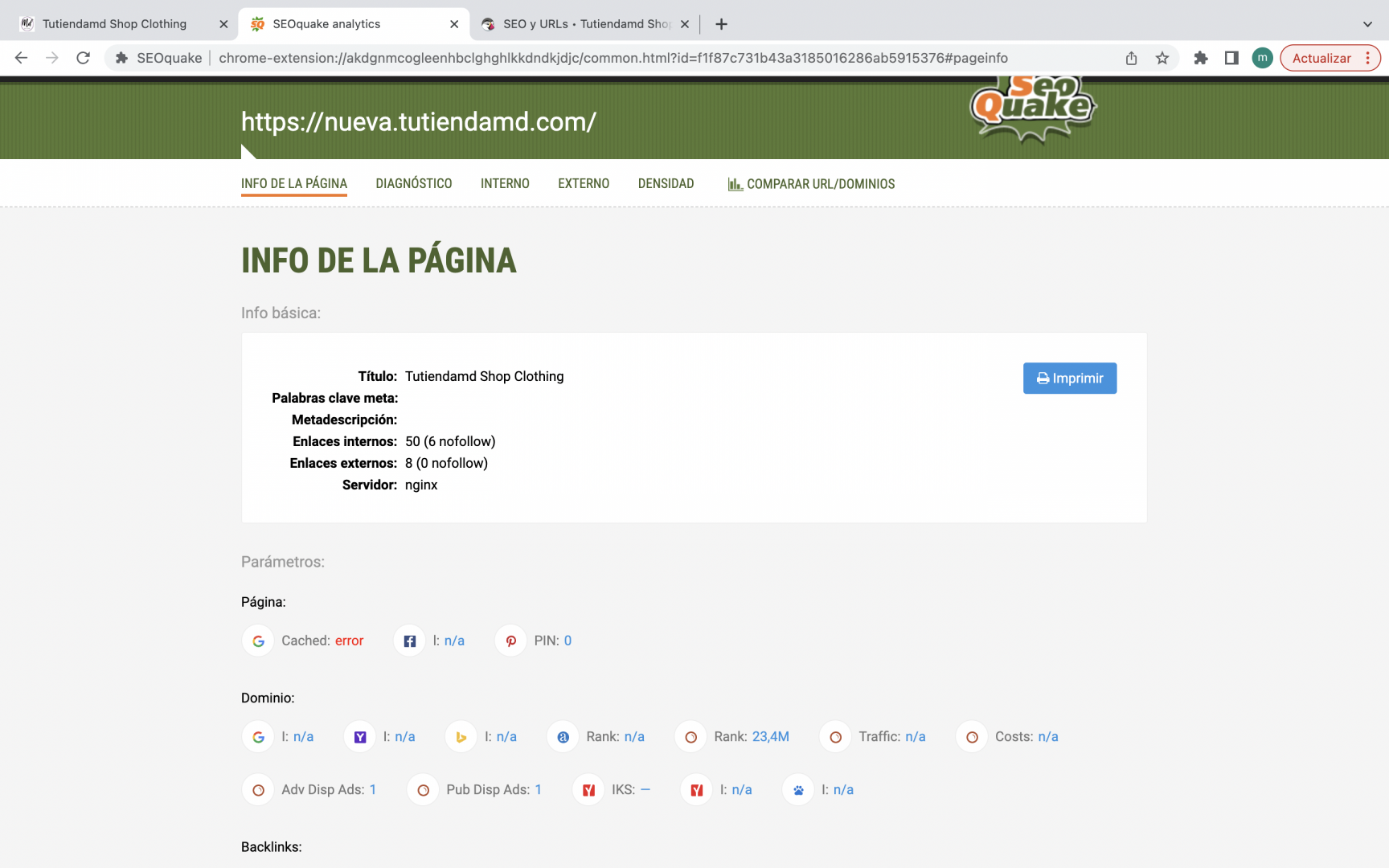Image resolution: width=1389 pixels, height=868 pixels.
Task: Click Facebook icon in Página parameters
Action: pyautogui.click(x=409, y=641)
